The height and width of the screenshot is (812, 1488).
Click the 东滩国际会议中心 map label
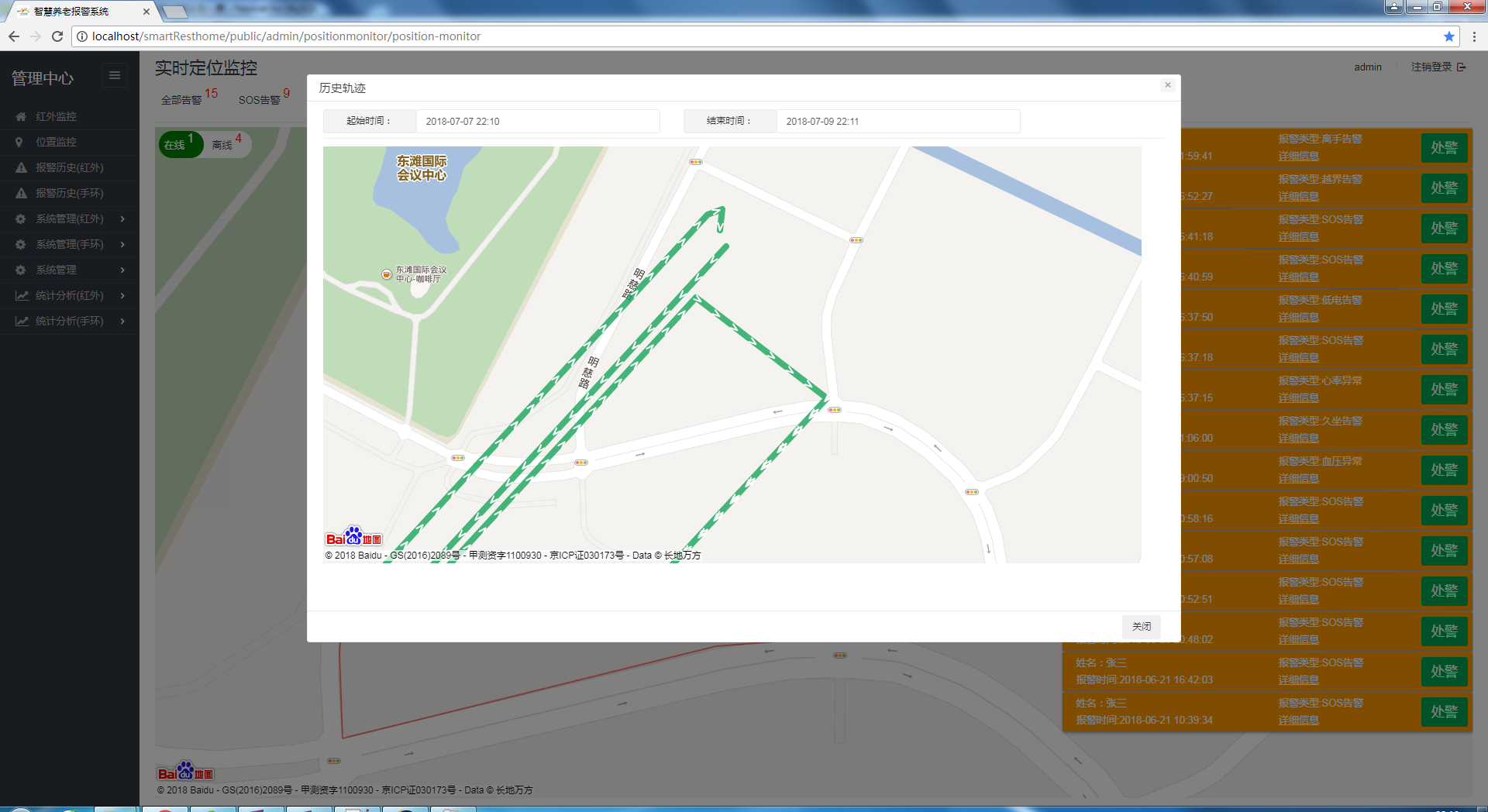[422, 168]
